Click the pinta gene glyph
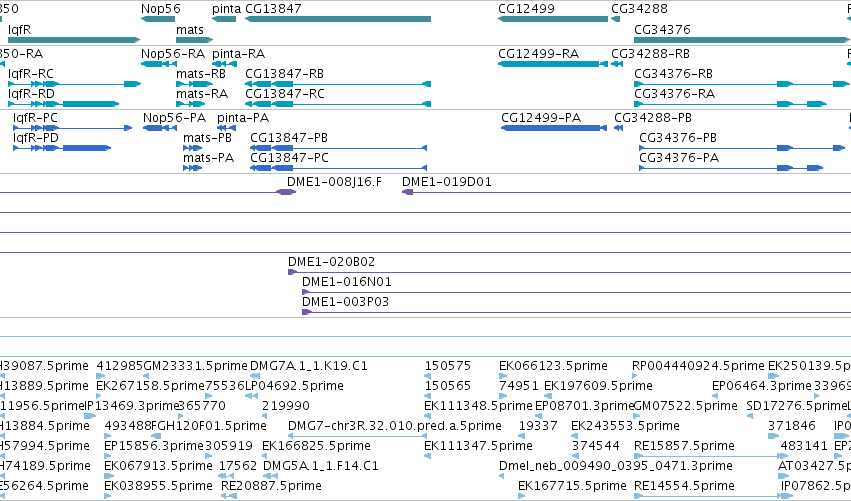This screenshot has width=851, height=501. coord(224,19)
